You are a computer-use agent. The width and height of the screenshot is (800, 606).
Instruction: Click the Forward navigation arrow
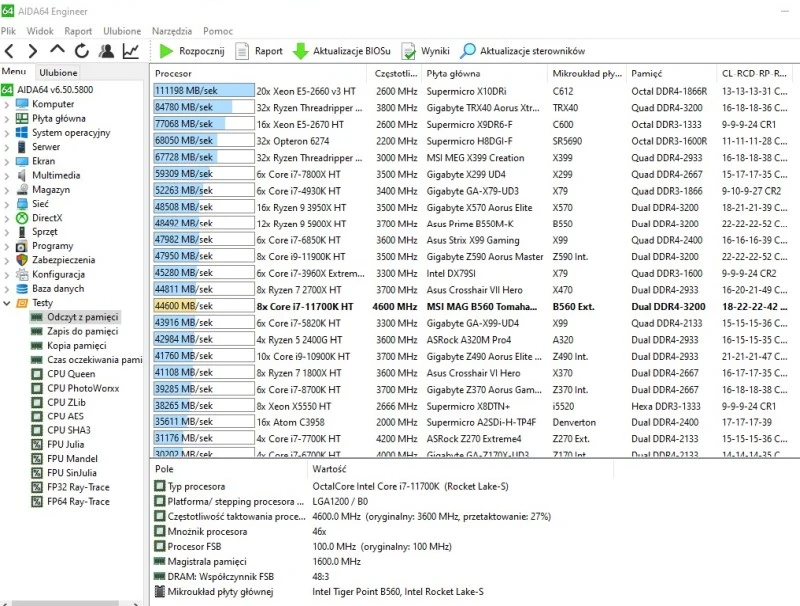[x=33, y=51]
